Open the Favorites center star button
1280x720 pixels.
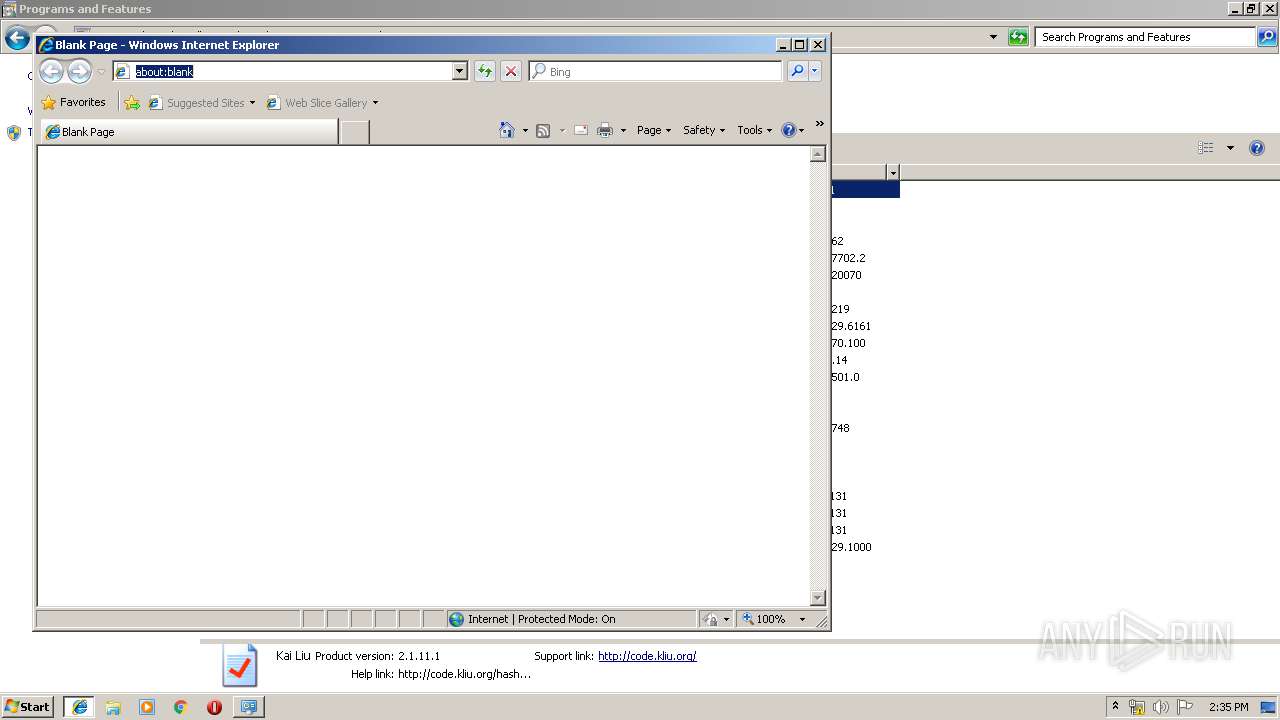74,102
